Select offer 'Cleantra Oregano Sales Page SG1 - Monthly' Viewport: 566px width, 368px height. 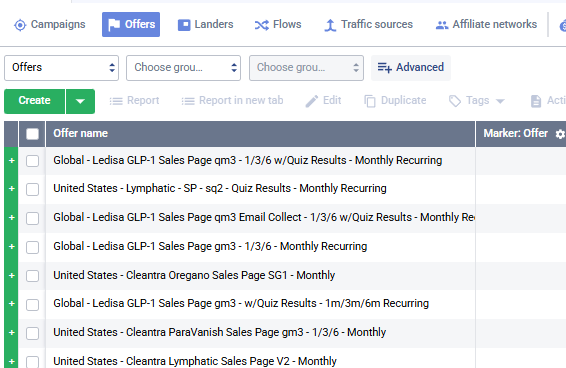194,275
